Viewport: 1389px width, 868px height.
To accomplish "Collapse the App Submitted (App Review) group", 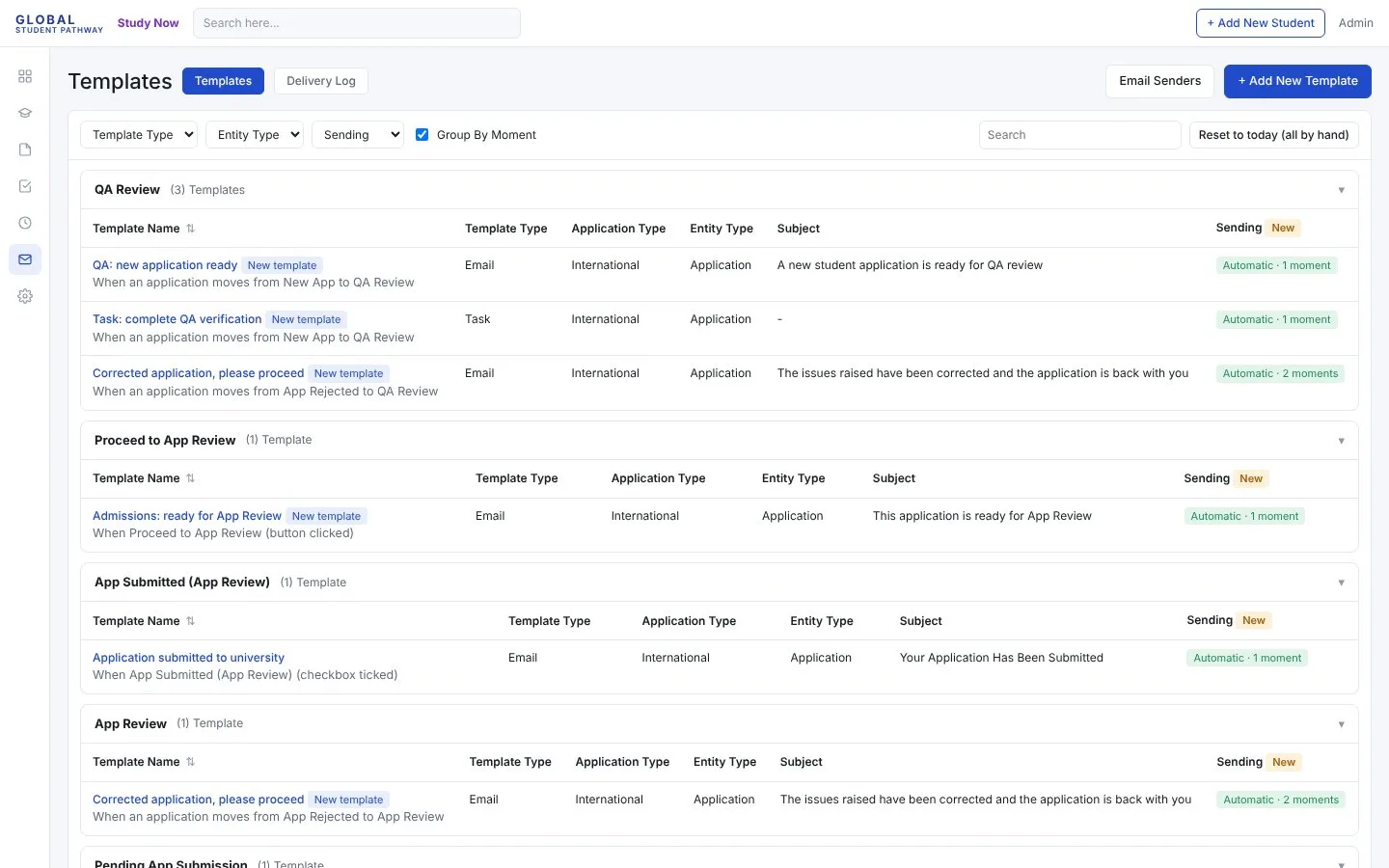I will point(1341,583).
